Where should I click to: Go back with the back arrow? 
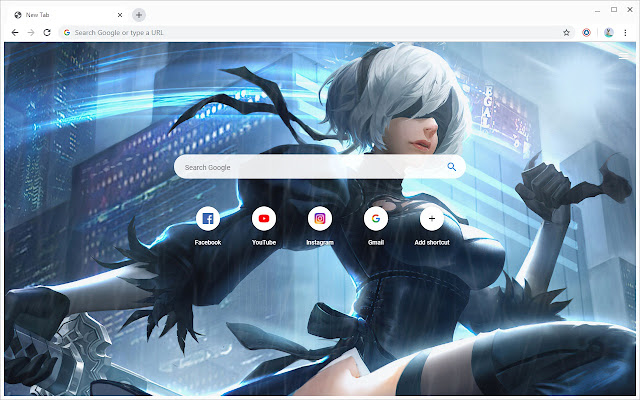[15, 33]
